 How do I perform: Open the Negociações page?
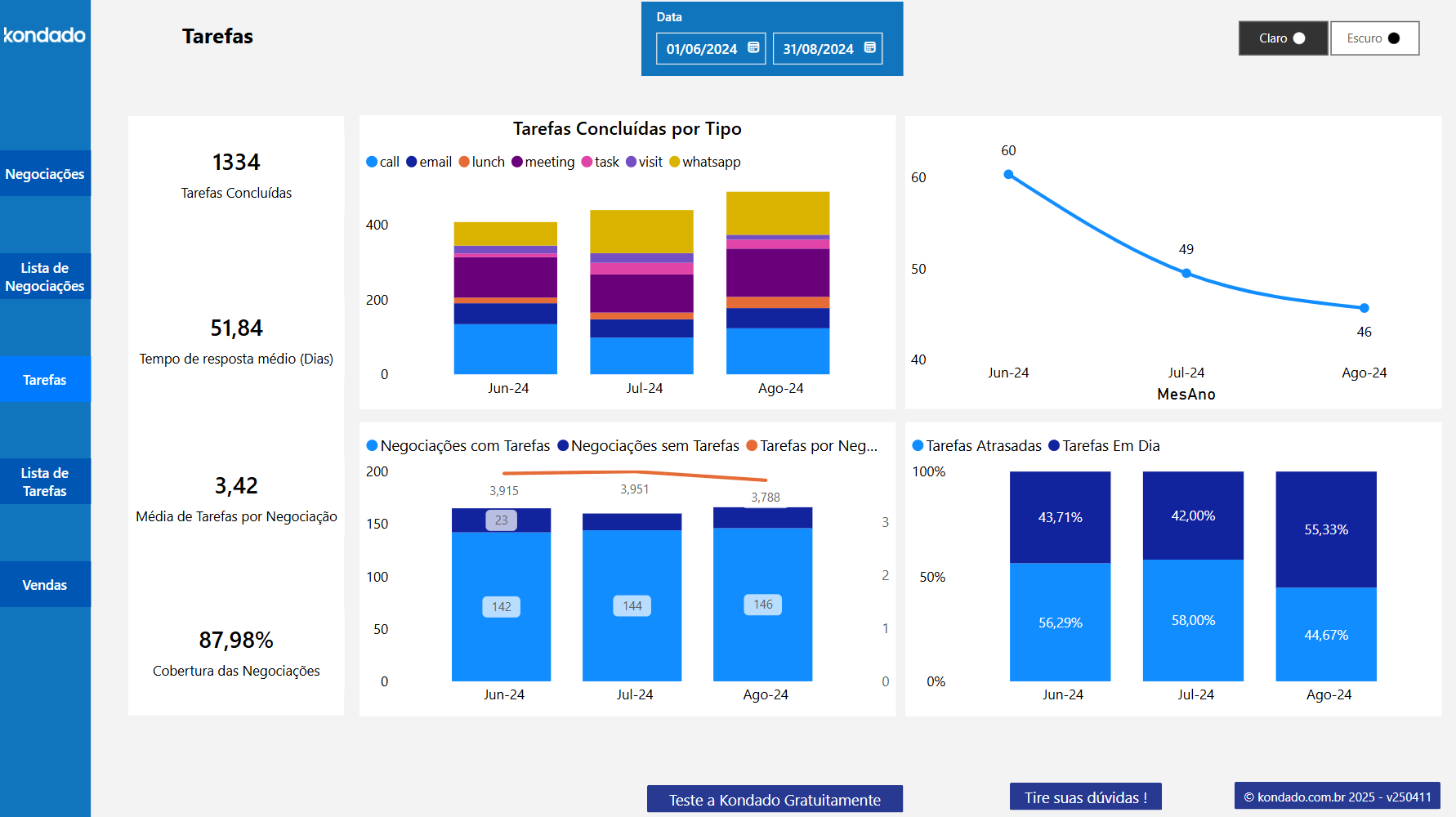(x=45, y=173)
